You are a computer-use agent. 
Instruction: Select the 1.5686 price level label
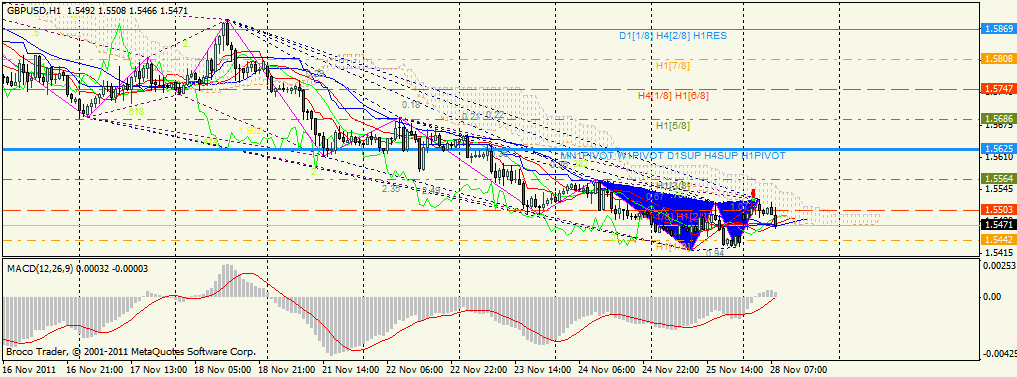tap(998, 119)
